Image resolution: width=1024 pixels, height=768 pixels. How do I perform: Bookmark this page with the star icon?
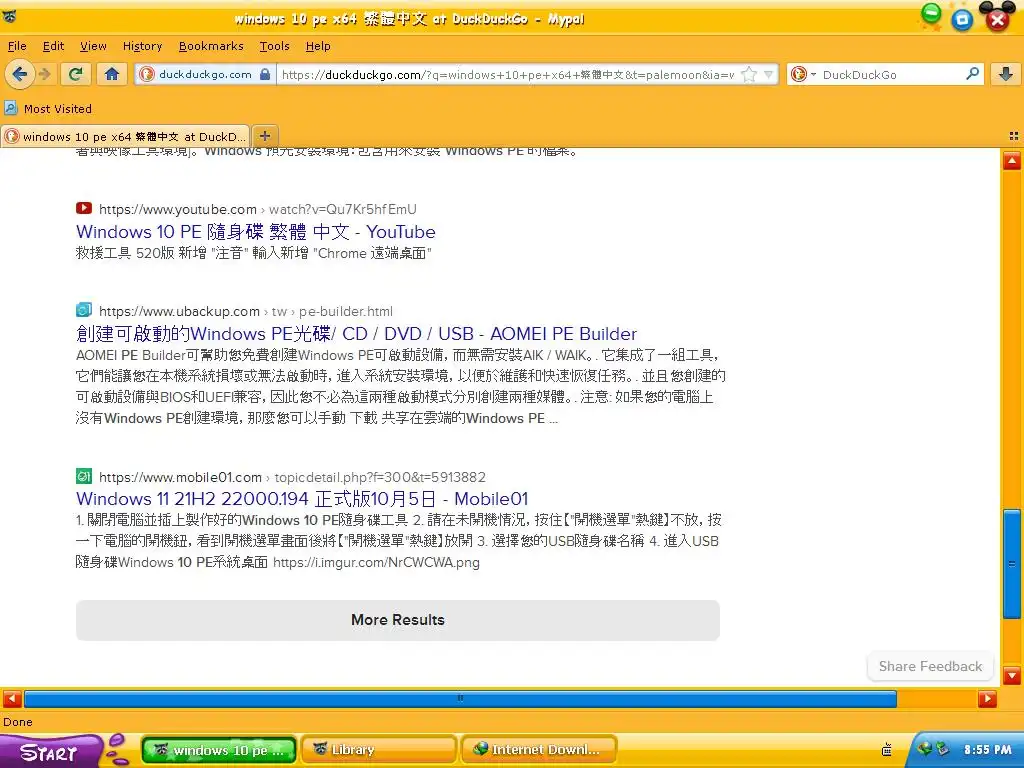749,74
